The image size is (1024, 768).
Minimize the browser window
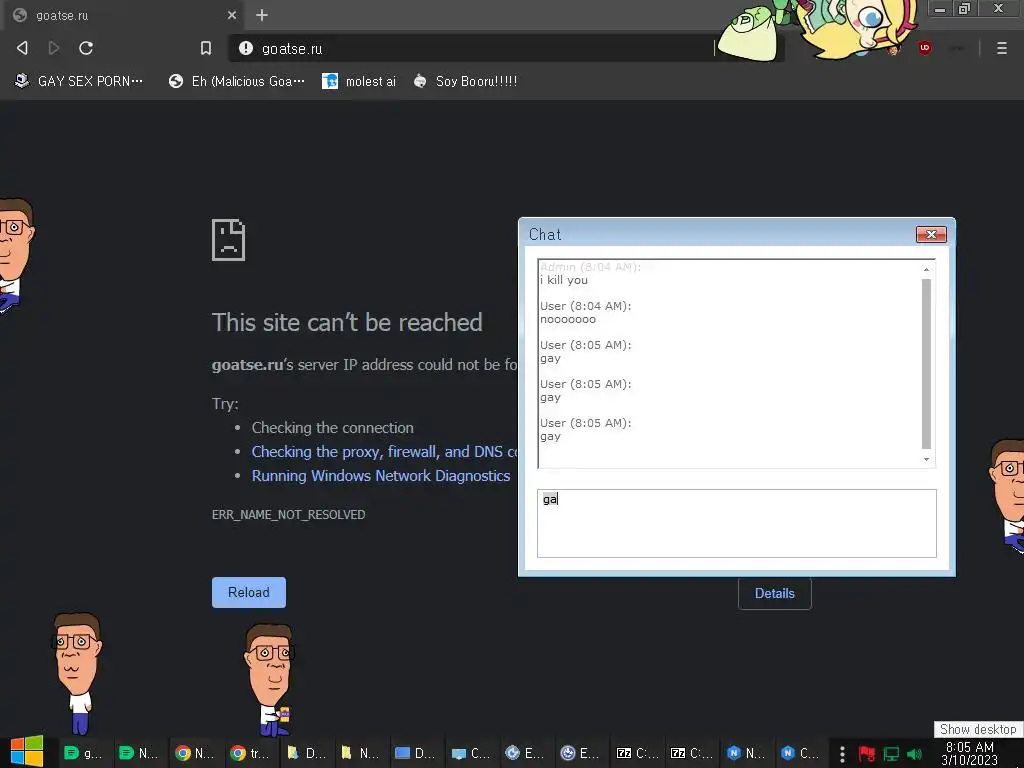pos(940,8)
